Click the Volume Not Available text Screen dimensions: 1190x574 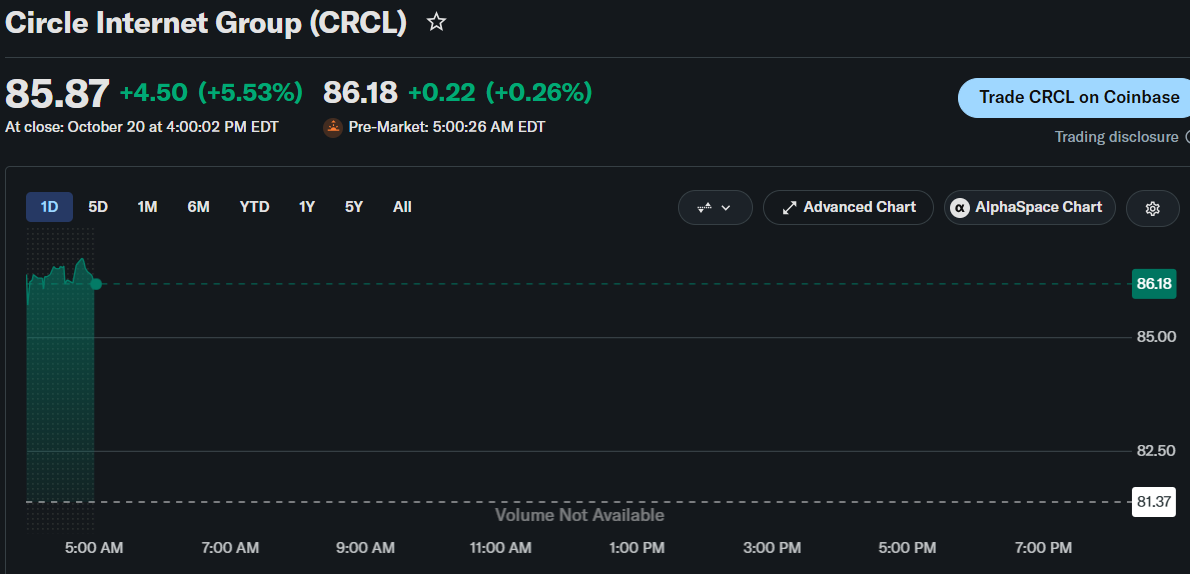[580, 516]
